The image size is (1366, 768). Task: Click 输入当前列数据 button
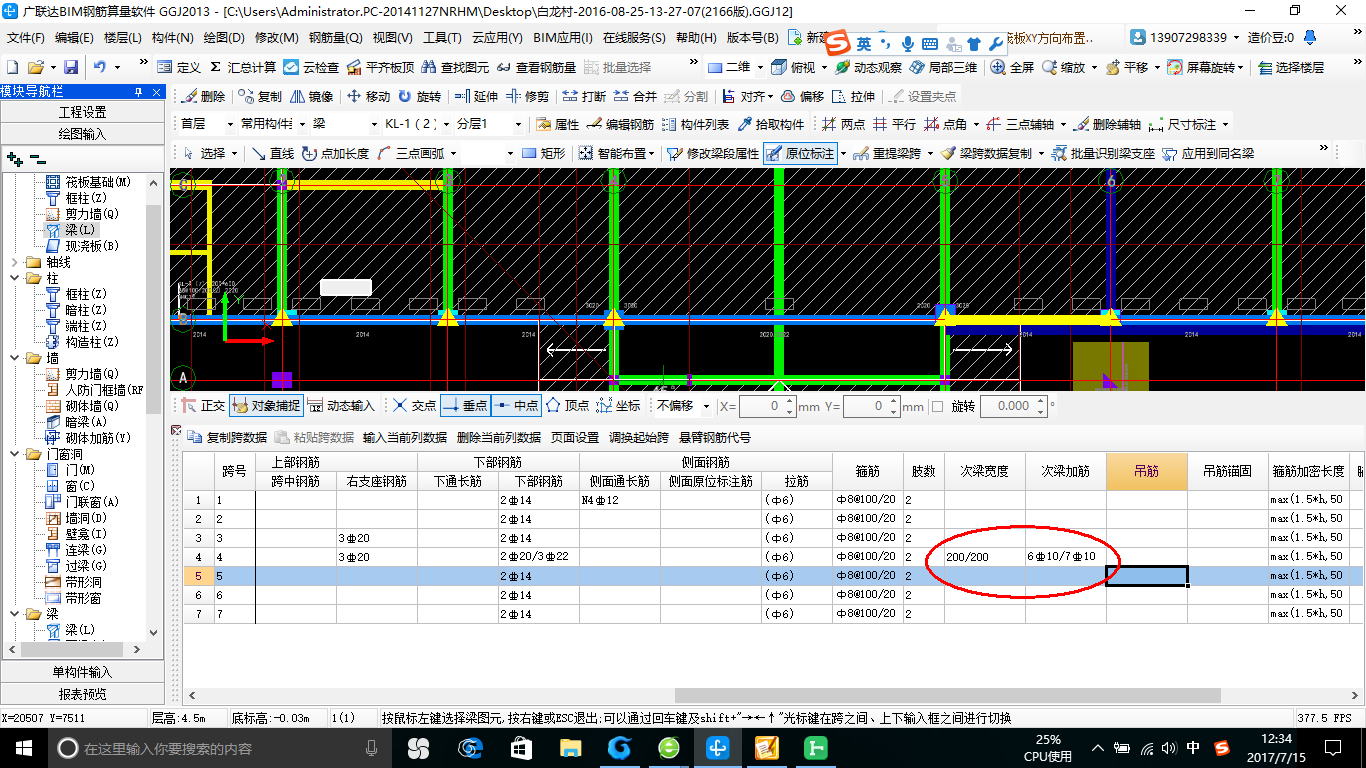click(405, 437)
